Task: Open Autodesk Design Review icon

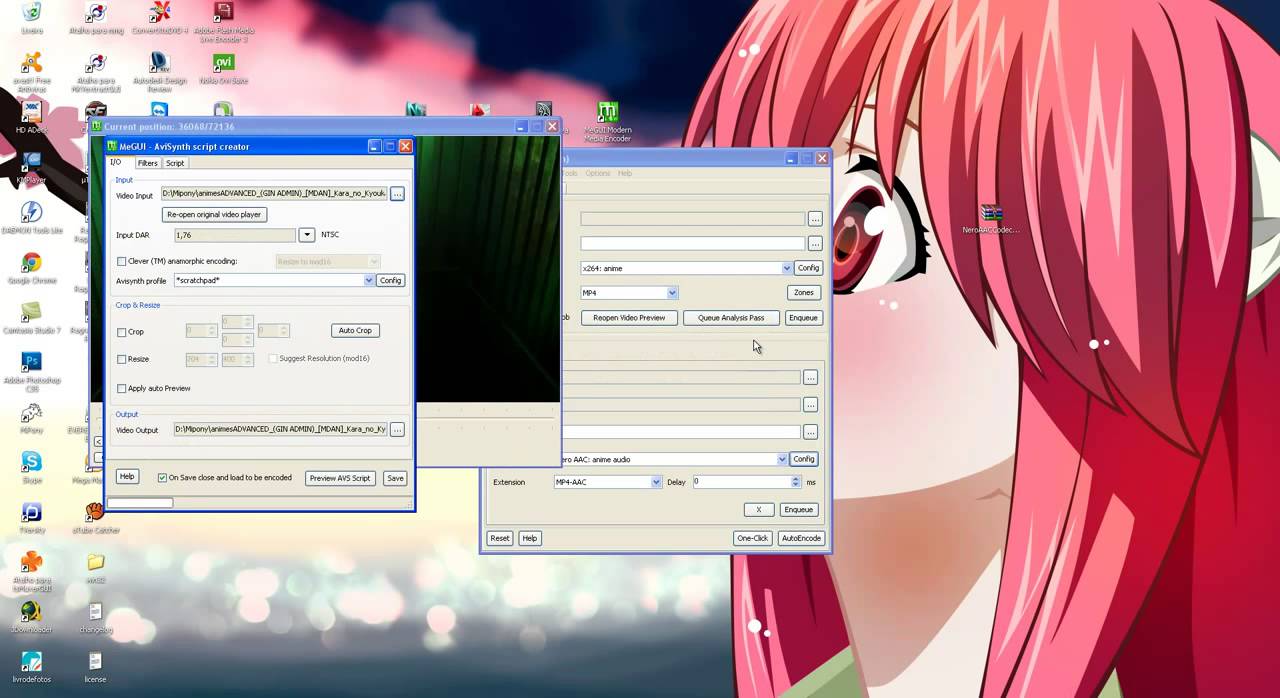Action: (159, 72)
